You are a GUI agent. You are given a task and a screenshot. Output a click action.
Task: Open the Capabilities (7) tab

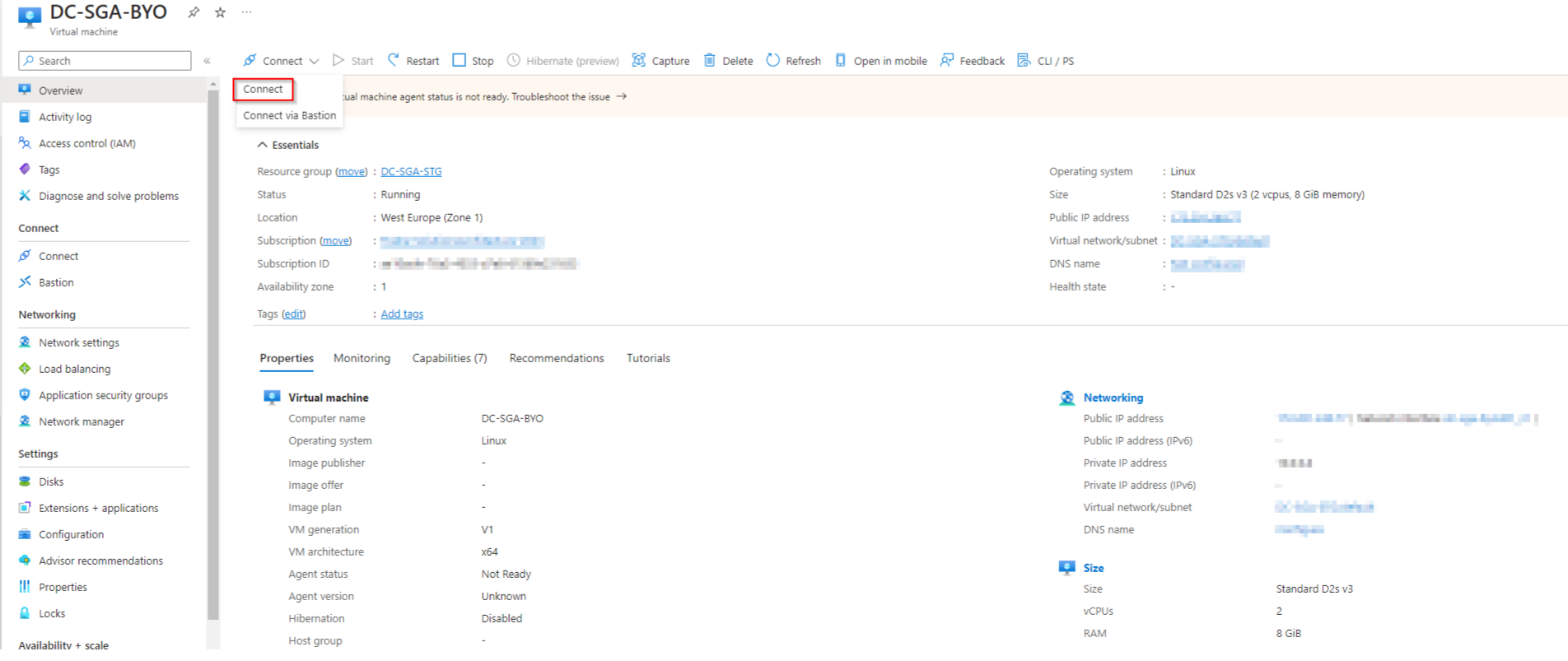(x=449, y=358)
